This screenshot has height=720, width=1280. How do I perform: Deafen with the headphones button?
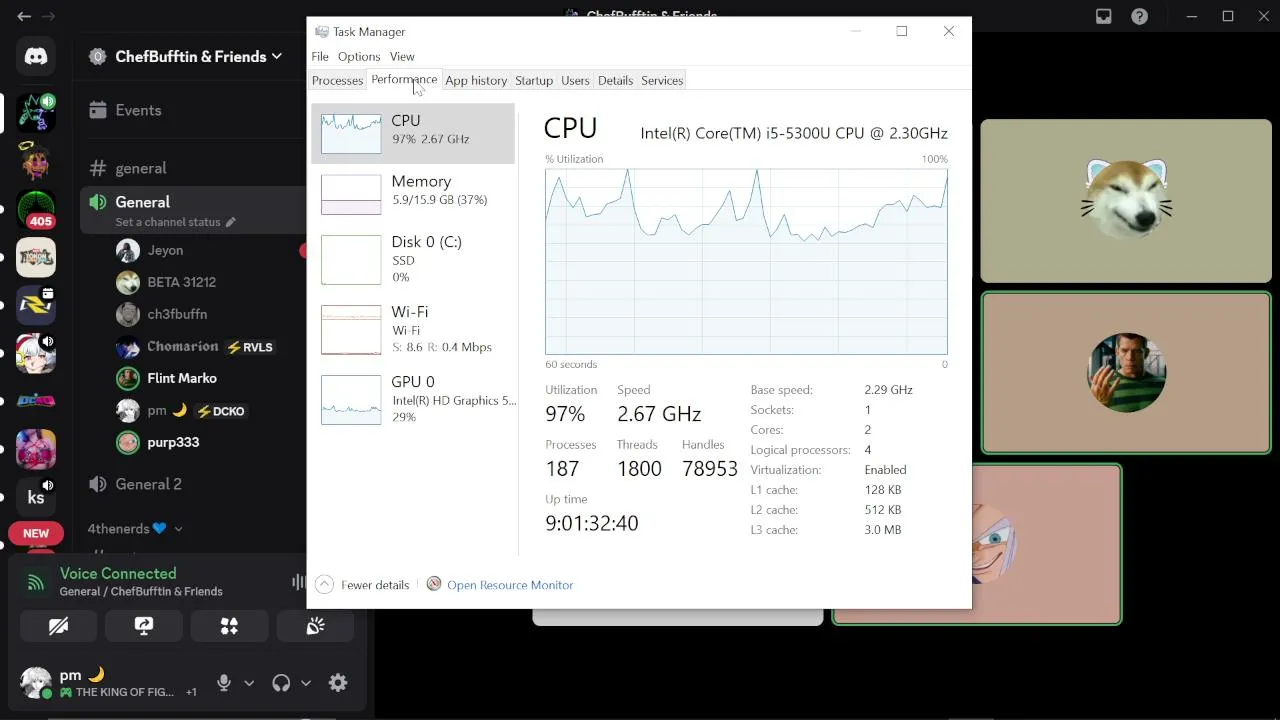pyautogui.click(x=281, y=683)
